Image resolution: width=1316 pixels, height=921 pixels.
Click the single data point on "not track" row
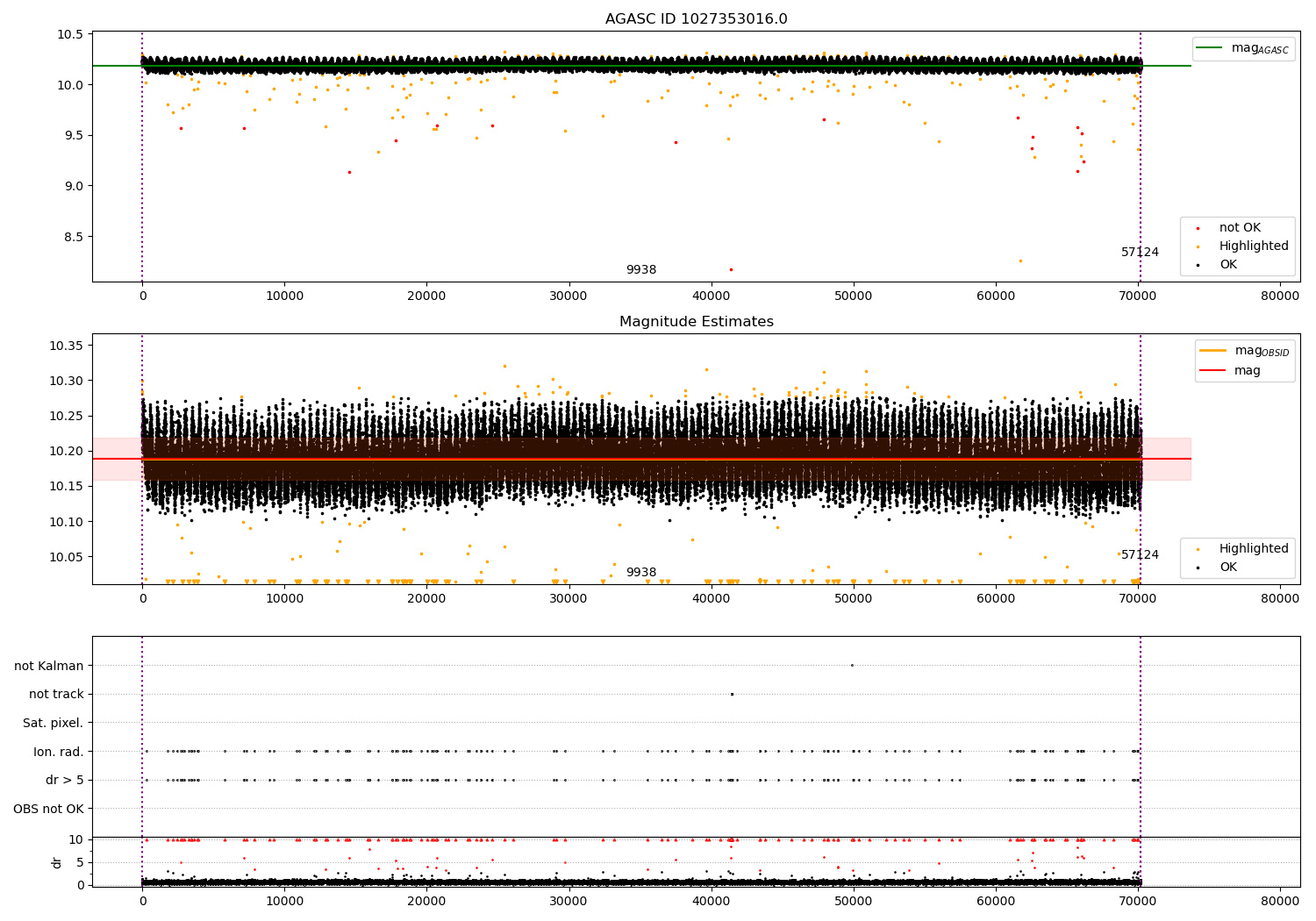coord(732,694)
